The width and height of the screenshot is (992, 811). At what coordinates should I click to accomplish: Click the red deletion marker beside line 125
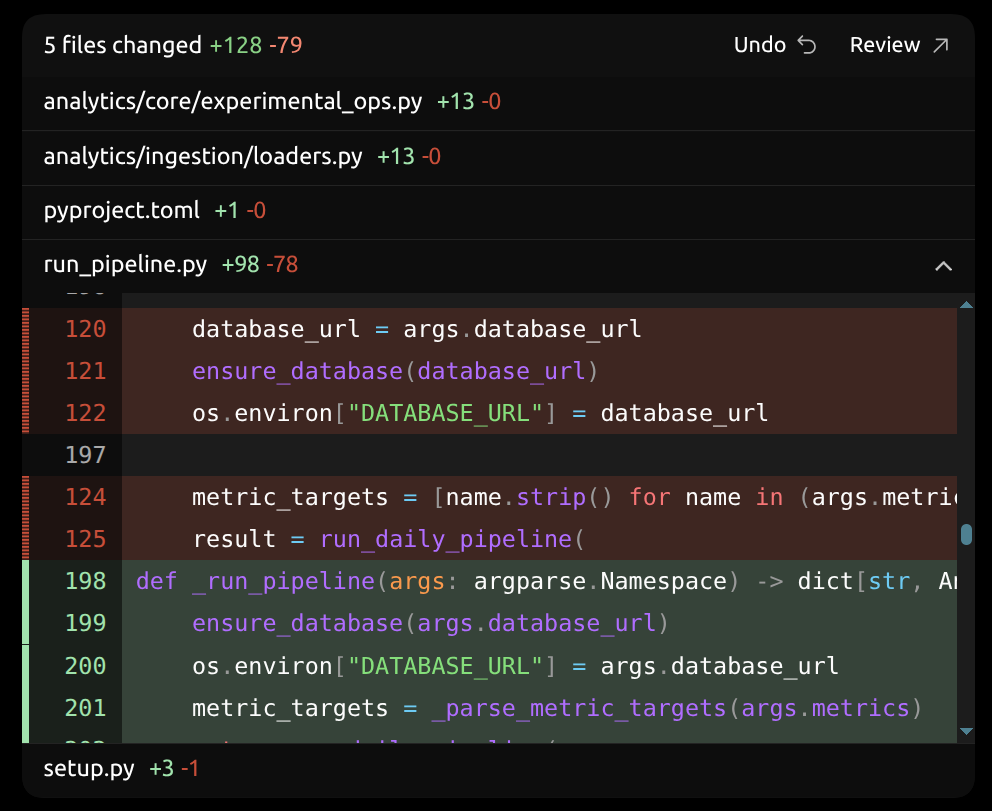[x=25, y=539]
